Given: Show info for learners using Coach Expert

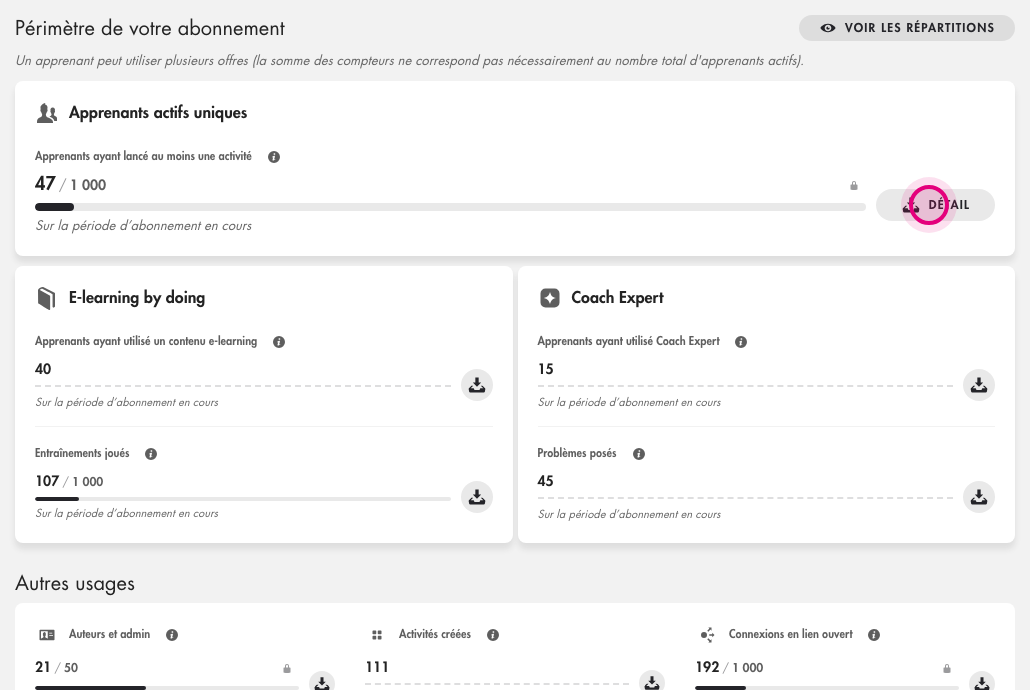Looking at the screenshot, I should click(741, 342).
